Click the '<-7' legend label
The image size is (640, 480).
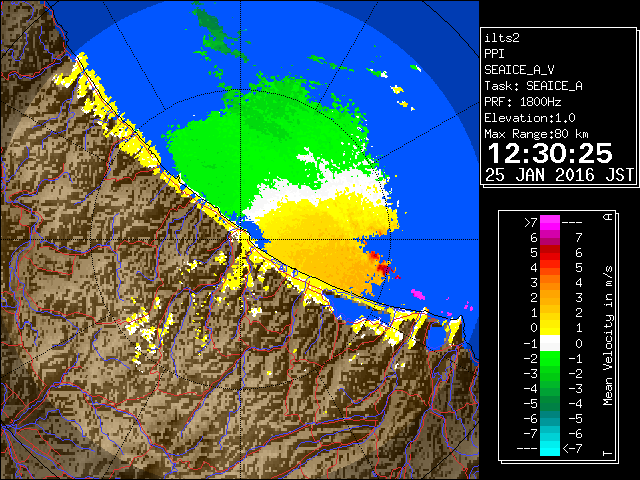[572, 449]
